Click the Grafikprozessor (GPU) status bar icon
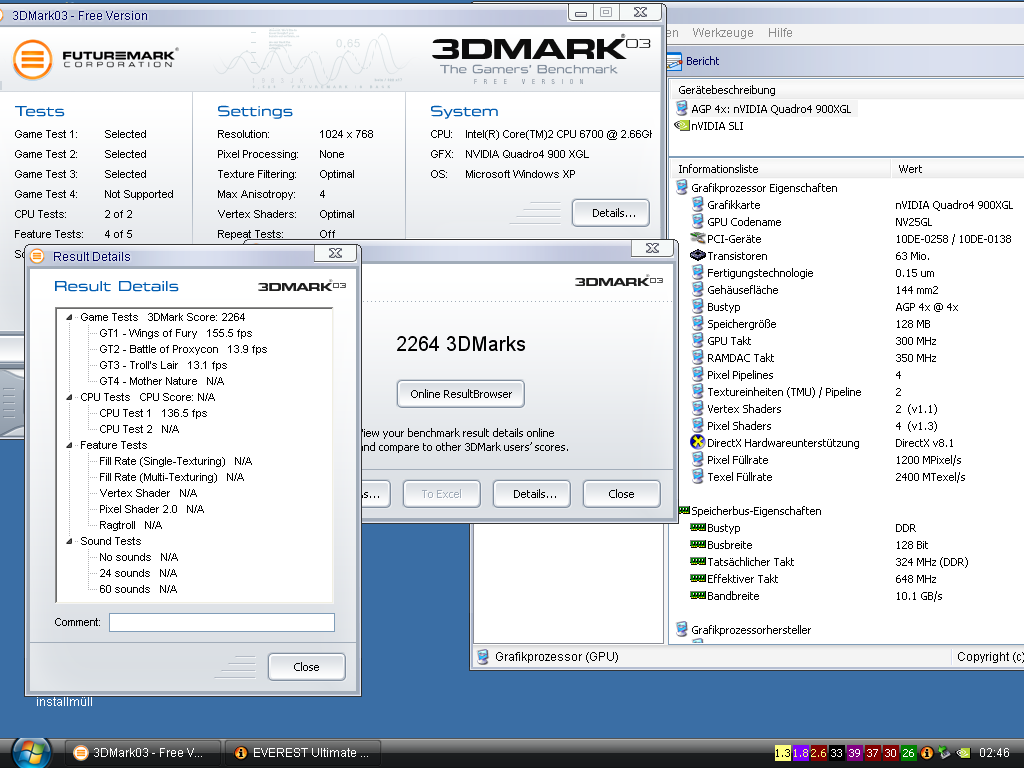 [483, 656]
